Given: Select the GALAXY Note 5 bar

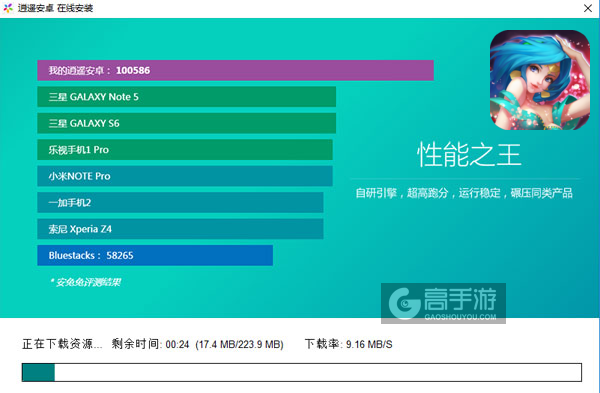Looking at the screenshot, I should [x=187, y=97].
